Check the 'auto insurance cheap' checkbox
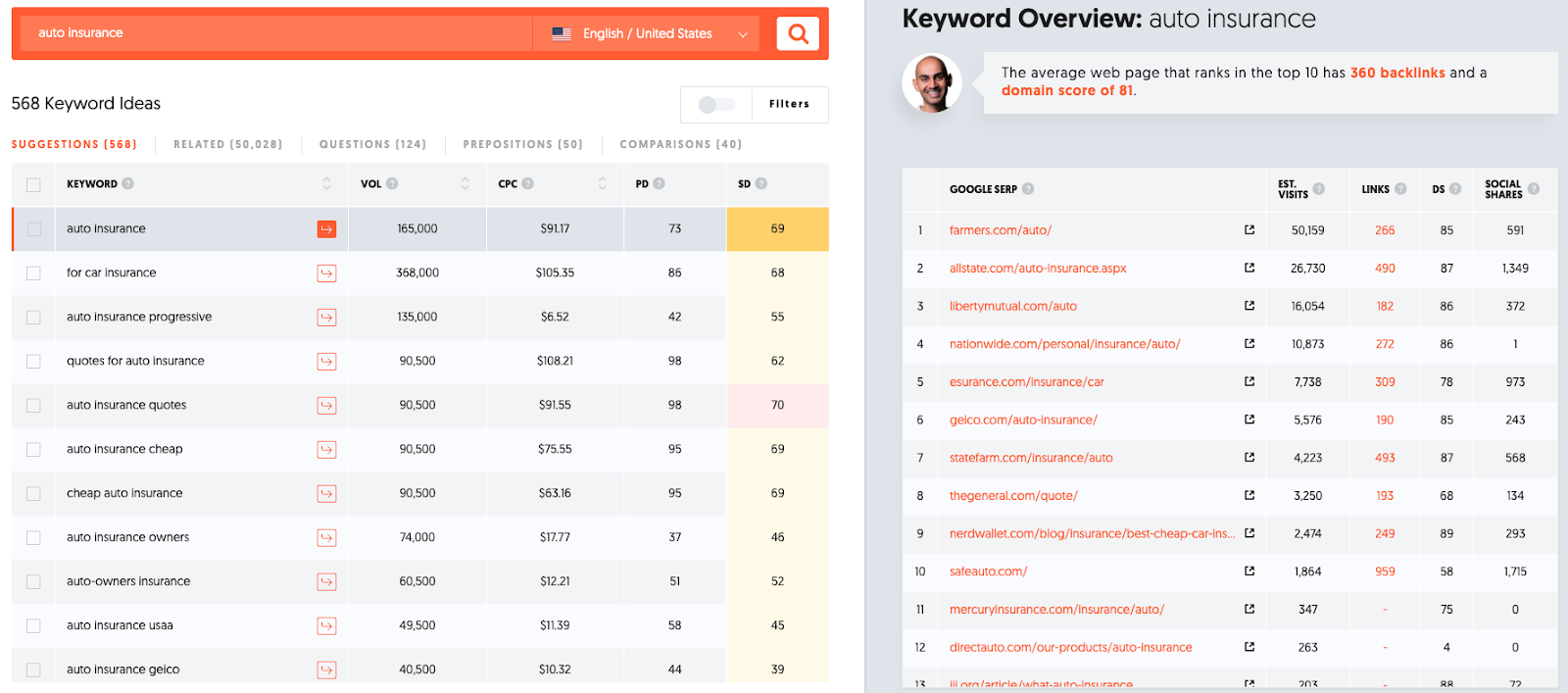 pyautogui.click(x=33, y=449)
